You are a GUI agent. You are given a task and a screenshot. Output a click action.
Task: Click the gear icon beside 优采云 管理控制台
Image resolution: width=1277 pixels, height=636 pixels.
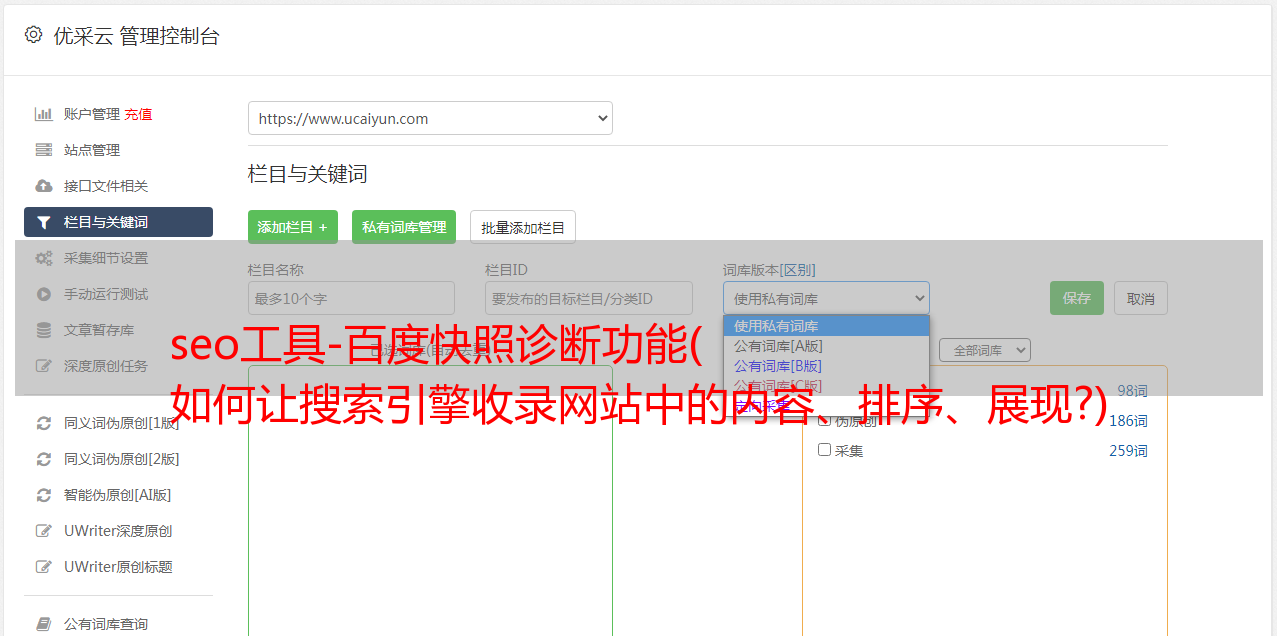coord(33,35)
